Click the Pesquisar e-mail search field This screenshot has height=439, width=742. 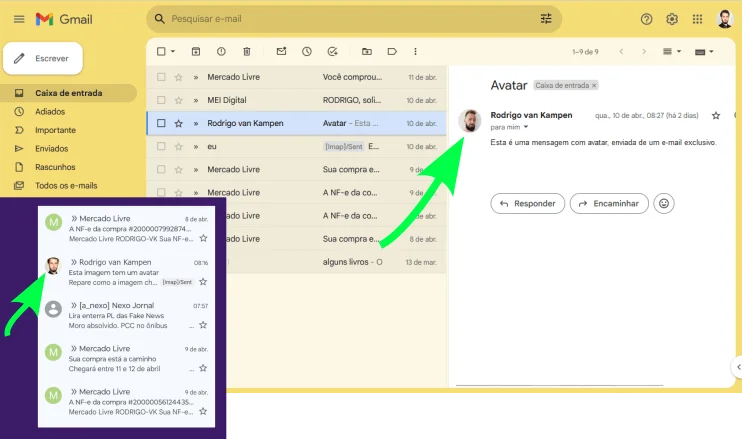click(354, 19)
